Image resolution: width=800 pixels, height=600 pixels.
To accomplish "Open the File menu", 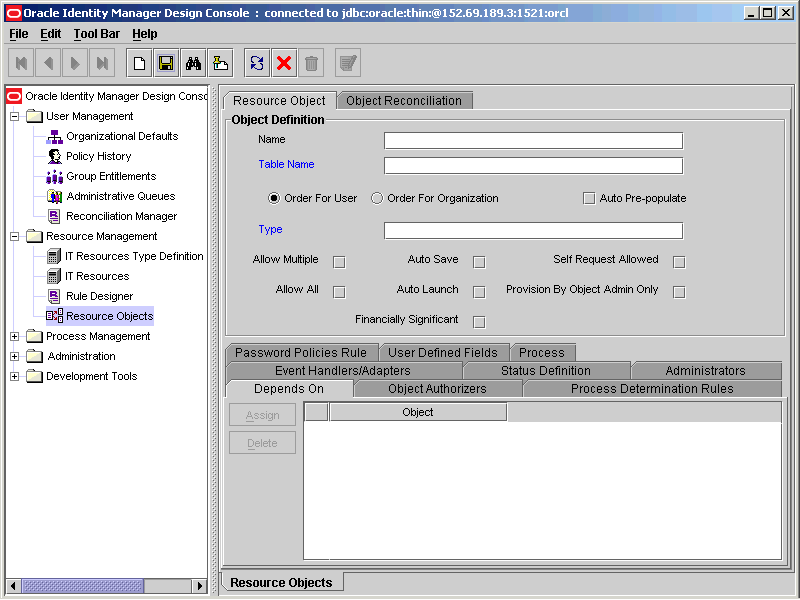I will coord(19,34).
